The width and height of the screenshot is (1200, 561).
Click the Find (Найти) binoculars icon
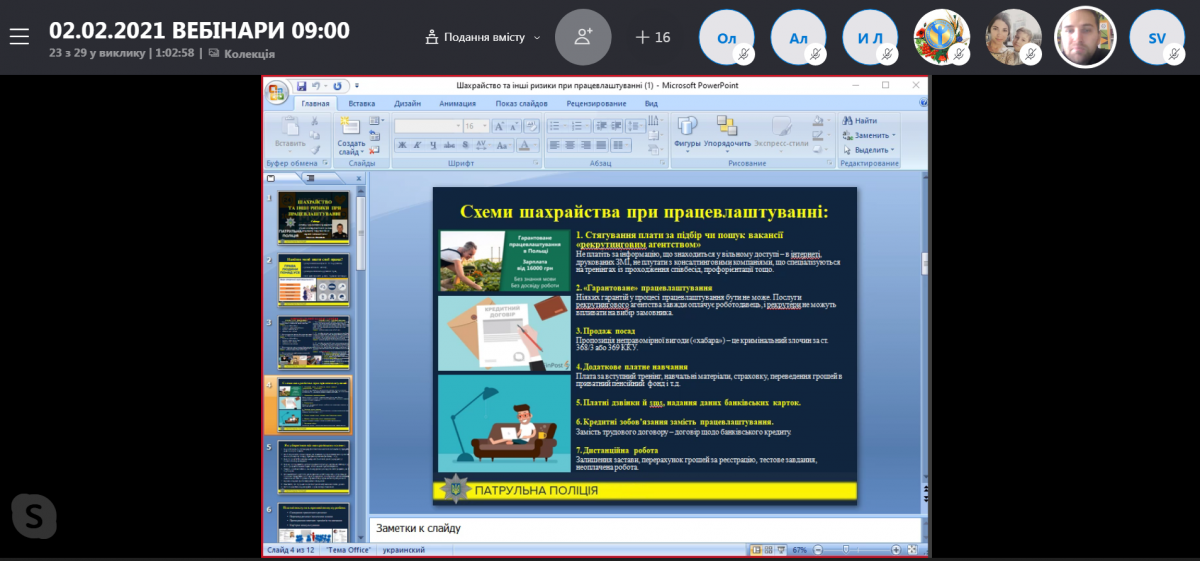coord(847,120)
